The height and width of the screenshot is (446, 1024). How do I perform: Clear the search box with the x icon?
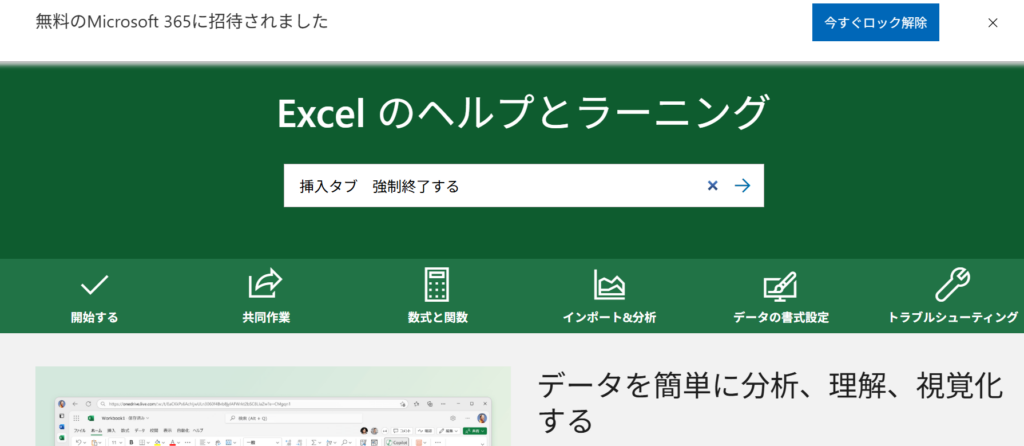coord(712,186)
